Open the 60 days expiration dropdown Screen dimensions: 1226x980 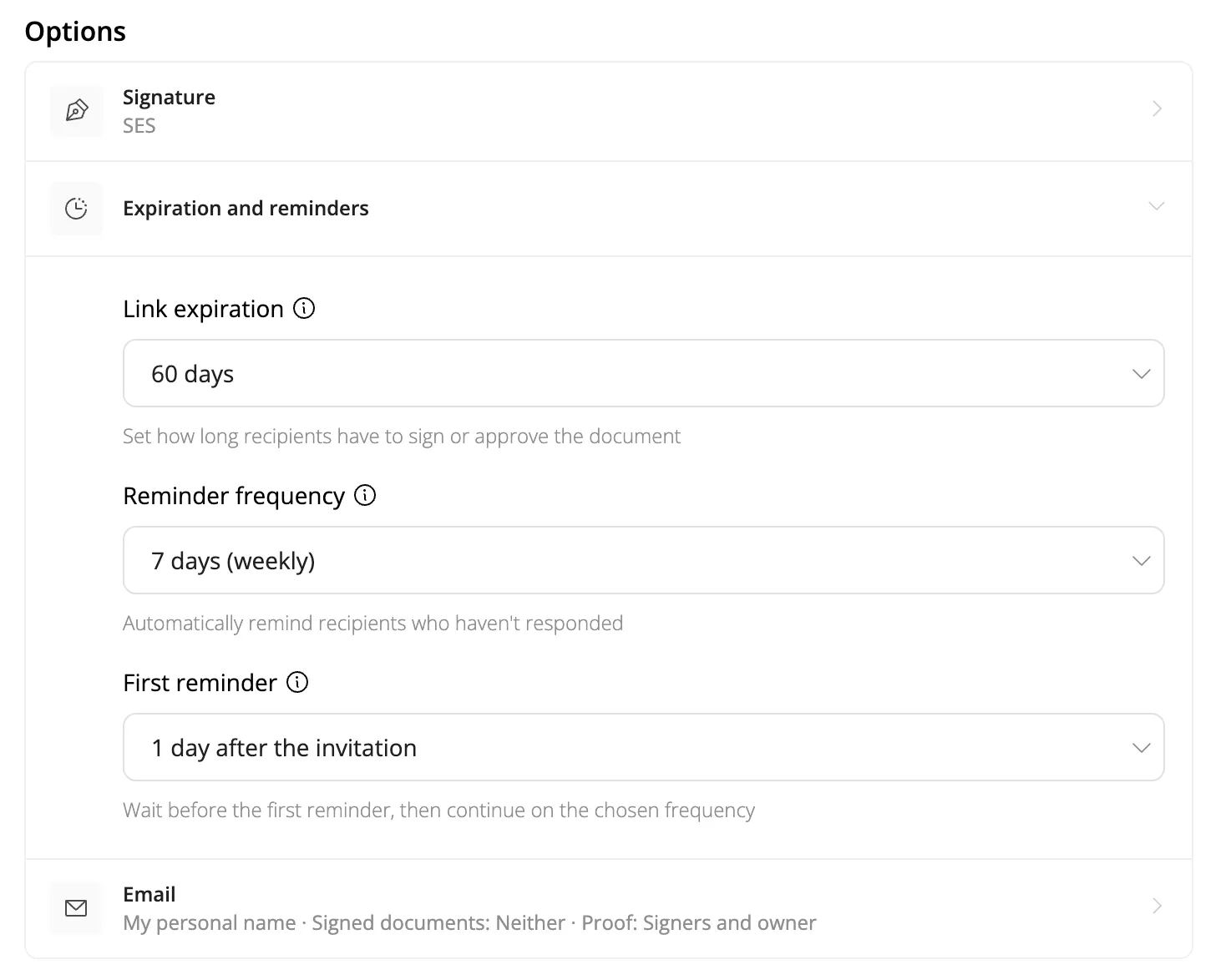[643, 373]
